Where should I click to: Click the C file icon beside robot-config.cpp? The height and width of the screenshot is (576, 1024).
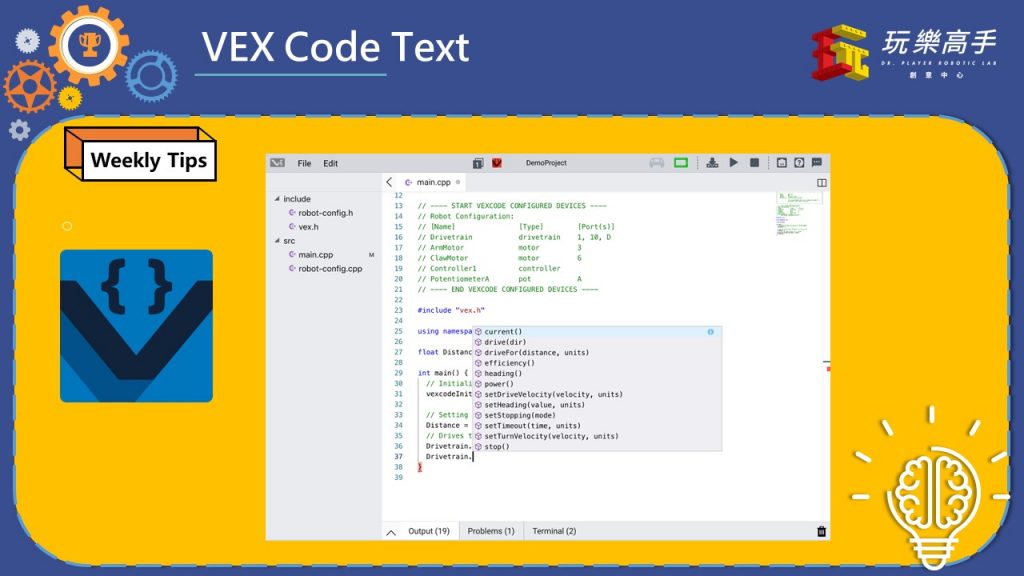coord(292,268)
